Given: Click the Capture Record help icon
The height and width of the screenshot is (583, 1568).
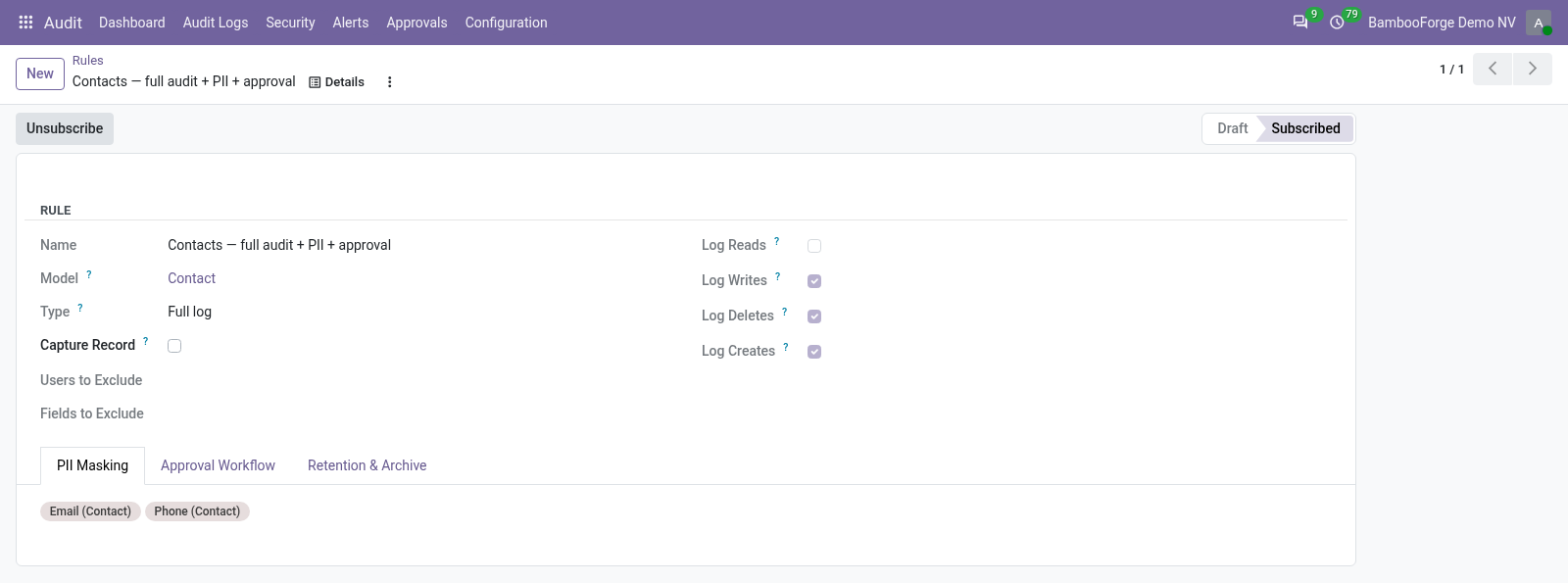Looking at the screenshot, I should point(146,342).
